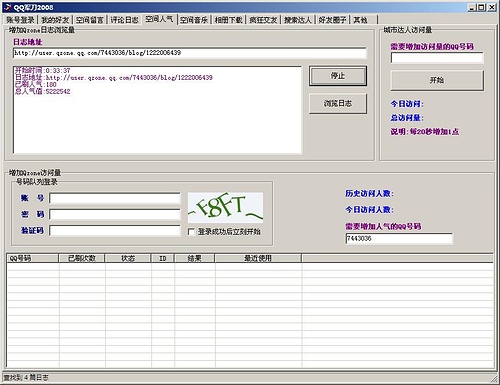Click the 开始时间:0:33:37 log line
Screen dimensions: 500x385
tap(43, 71)
